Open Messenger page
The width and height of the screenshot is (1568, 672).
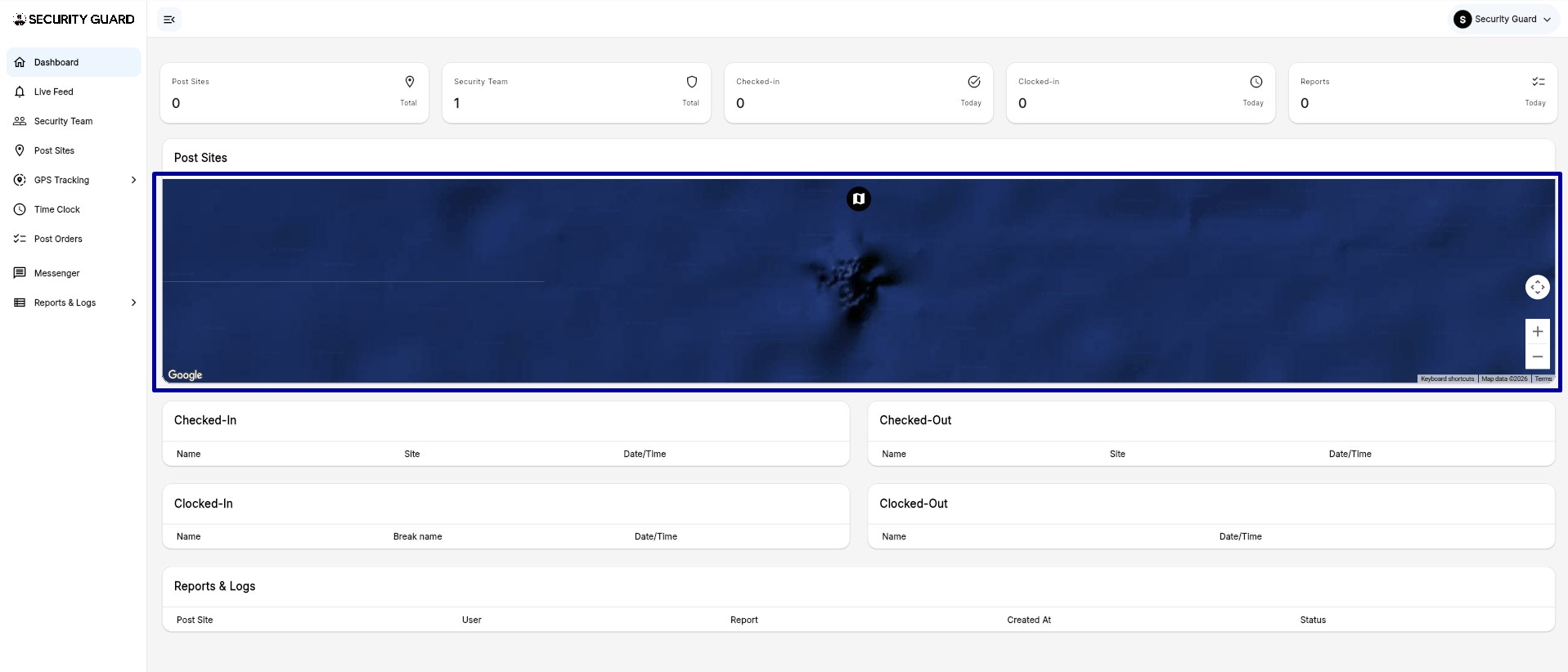(74, 273)
